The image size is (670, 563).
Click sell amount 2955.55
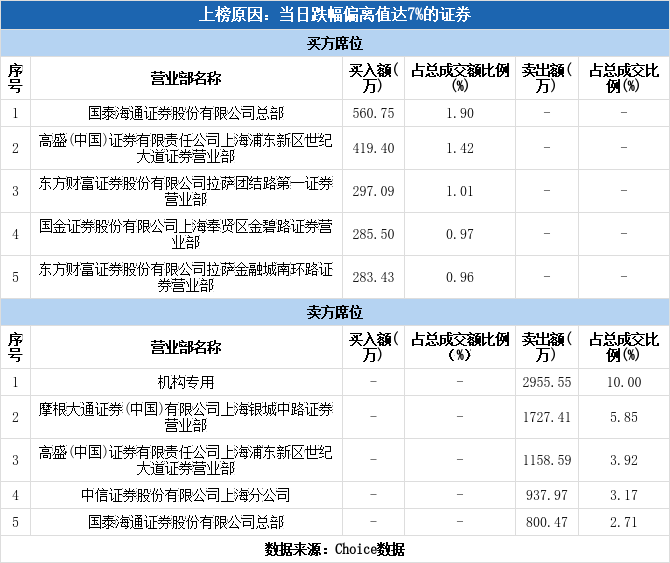point(547,382)
